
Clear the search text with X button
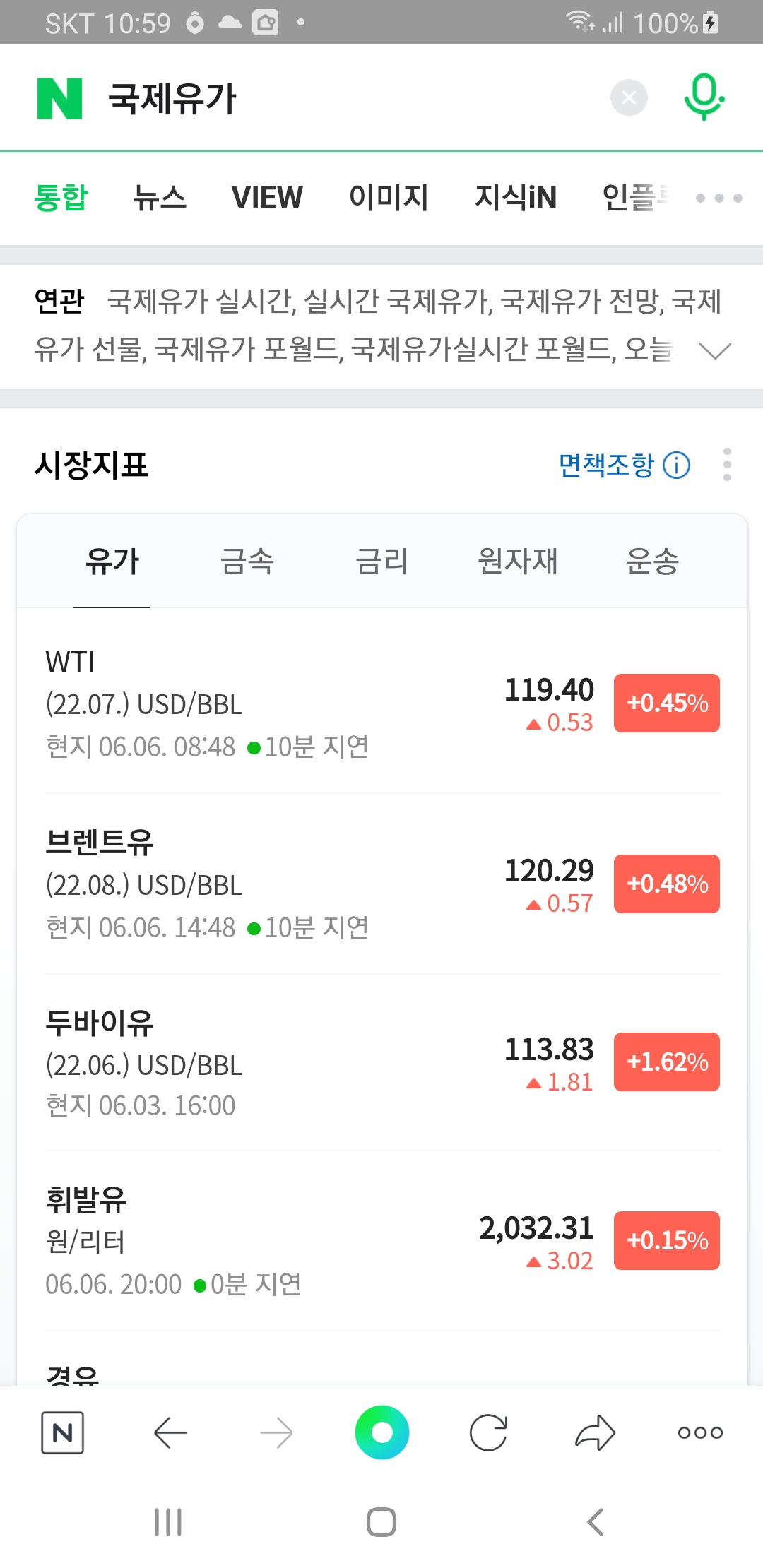629,97
